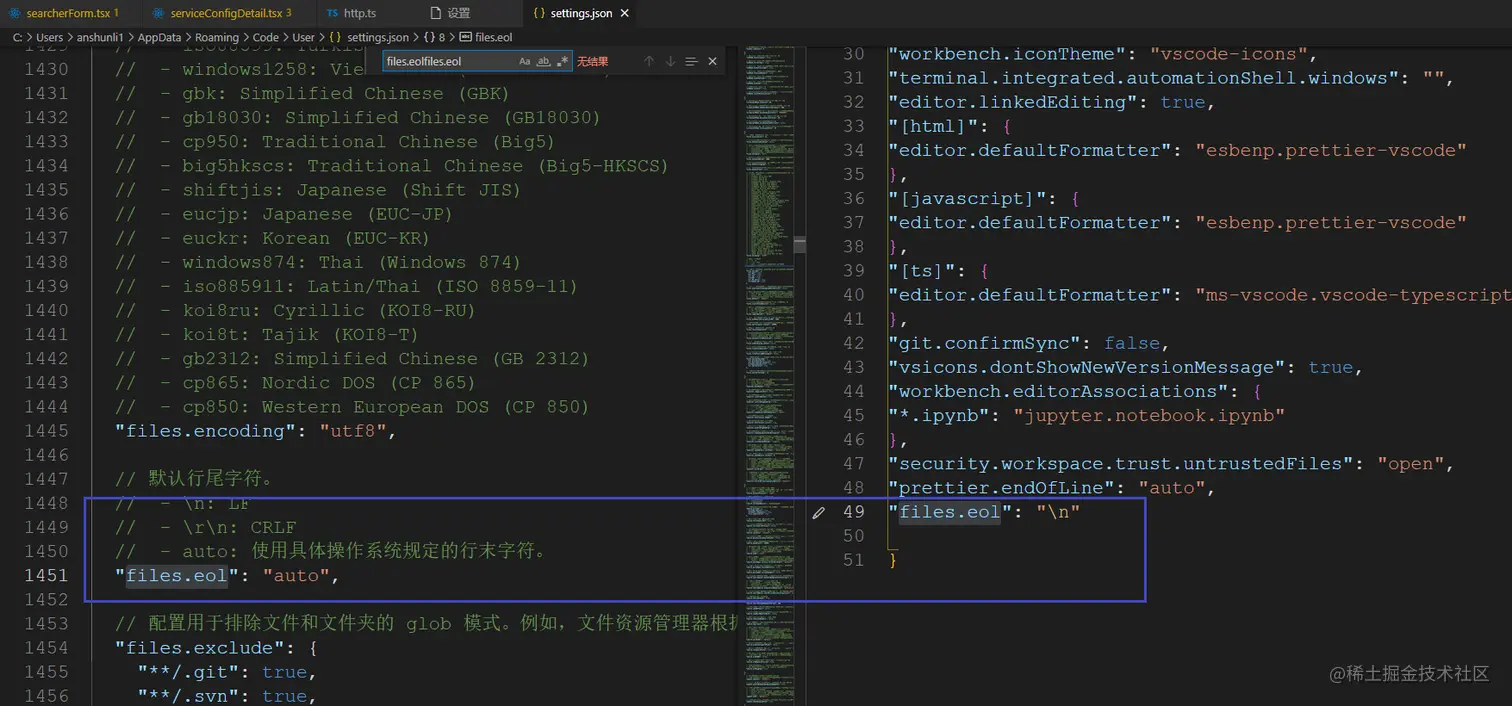This screenshot has width=1512, height=706.
Task: Click "vsicons.dontShowNewVersionMessage" key
Action: 1086,367
